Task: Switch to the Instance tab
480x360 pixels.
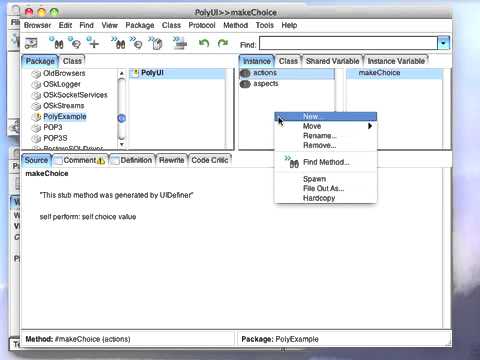Action: pos(256,61)
